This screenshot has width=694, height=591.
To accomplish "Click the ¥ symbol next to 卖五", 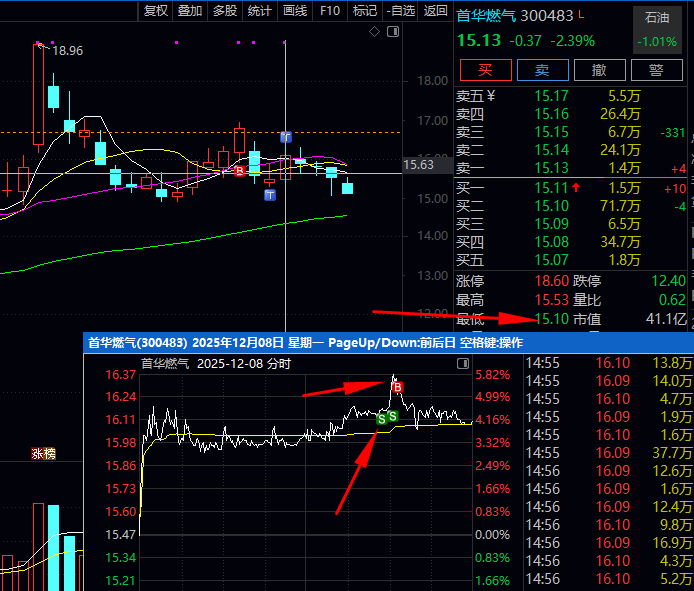I will 490,96.
